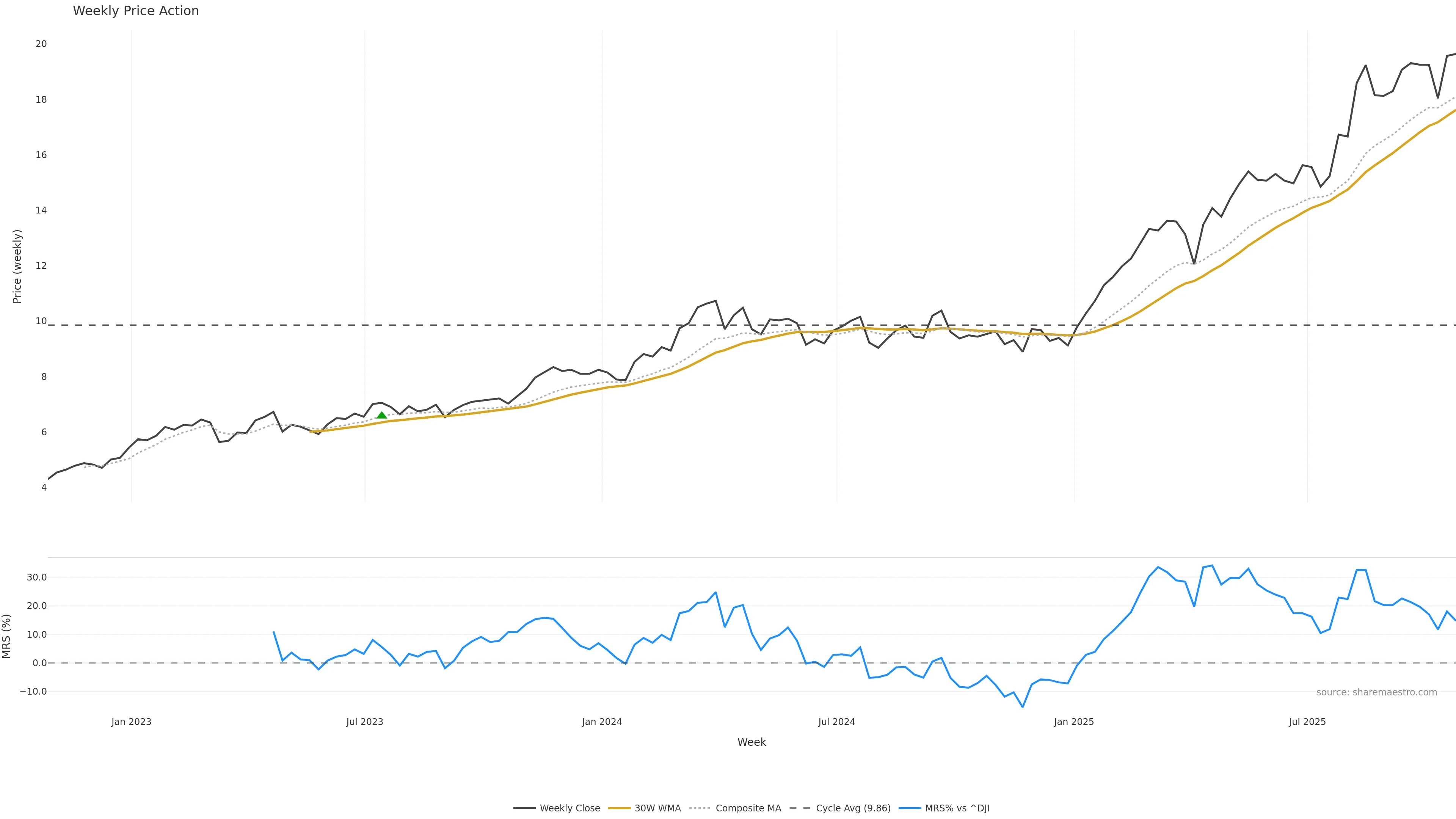Viewport: 1456px width, 819px height.
Task: Click the Weekly Price Action title
Action: [136, 11]
